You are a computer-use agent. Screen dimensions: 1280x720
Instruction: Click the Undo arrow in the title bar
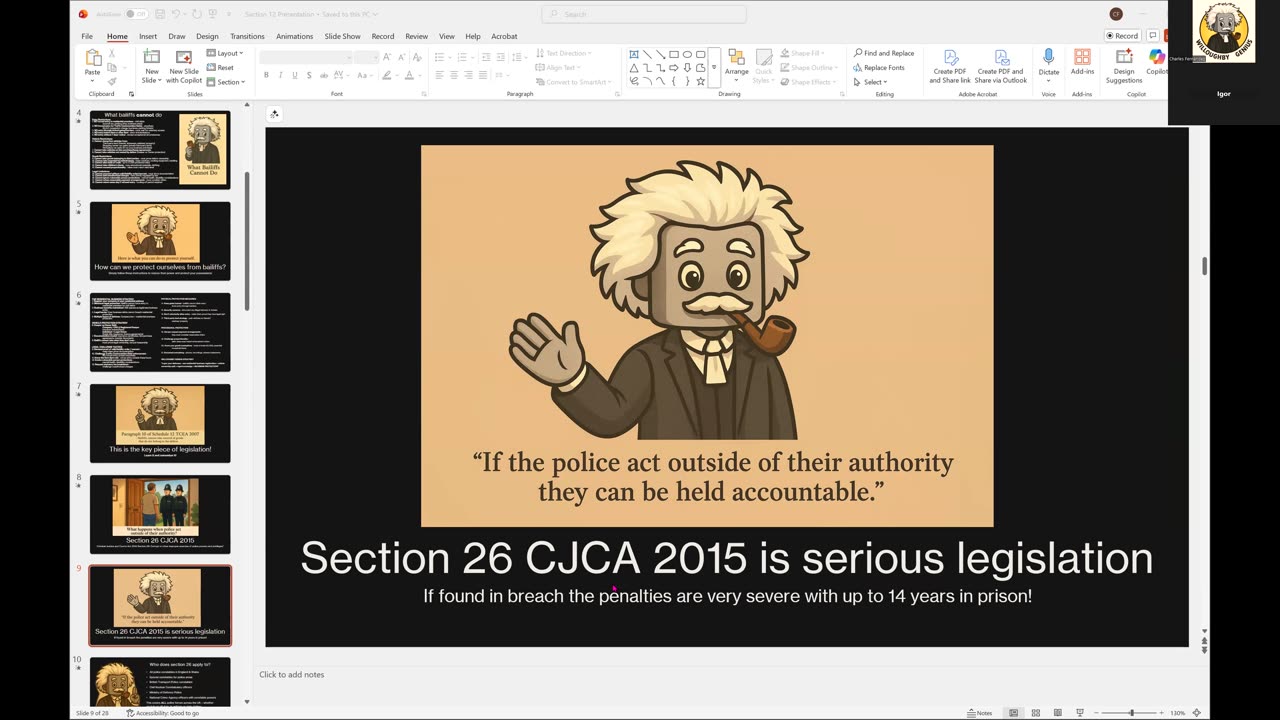175,14
